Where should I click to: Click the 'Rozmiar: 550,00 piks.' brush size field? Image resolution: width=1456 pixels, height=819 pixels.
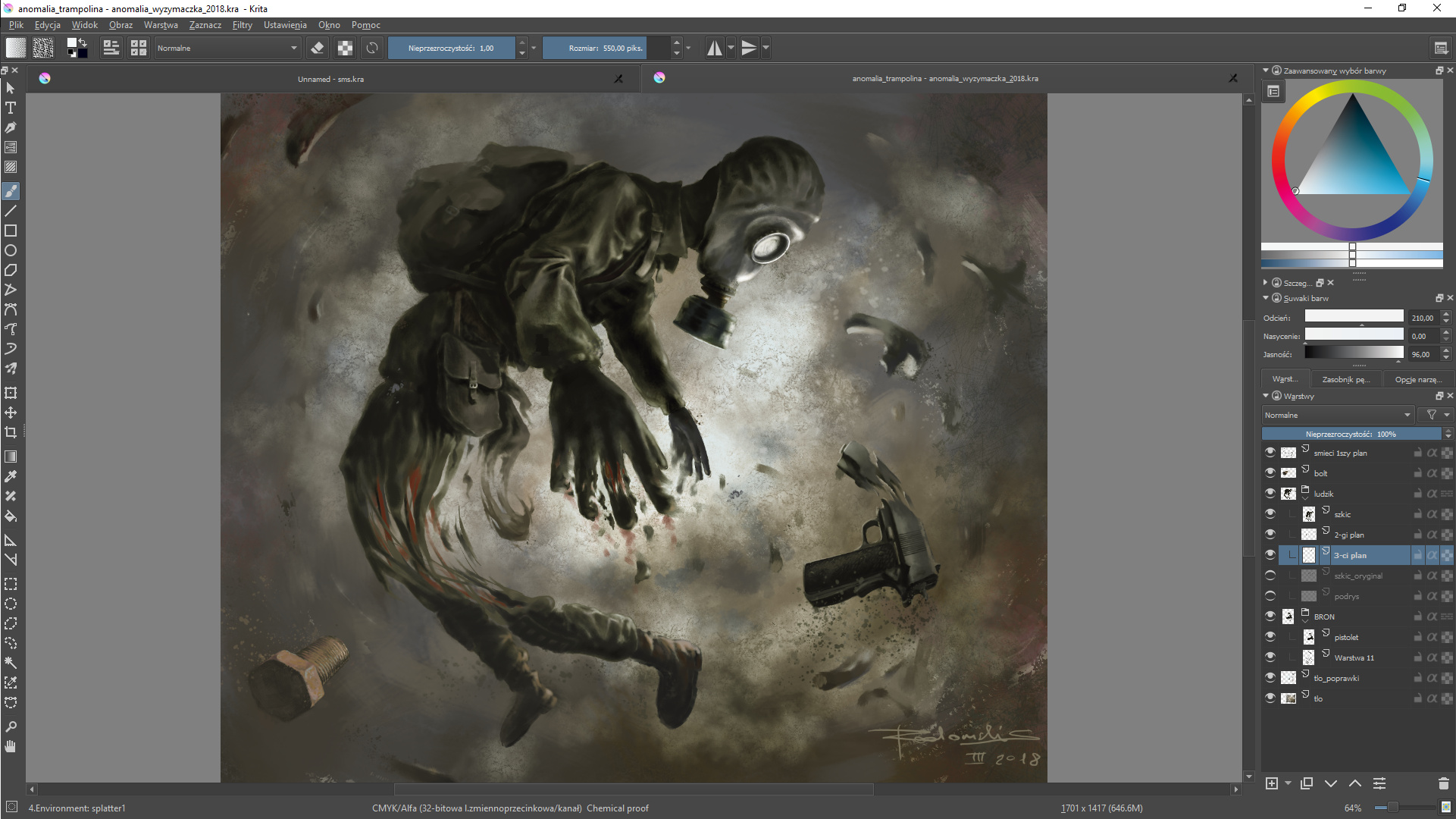tap(606, 48)
